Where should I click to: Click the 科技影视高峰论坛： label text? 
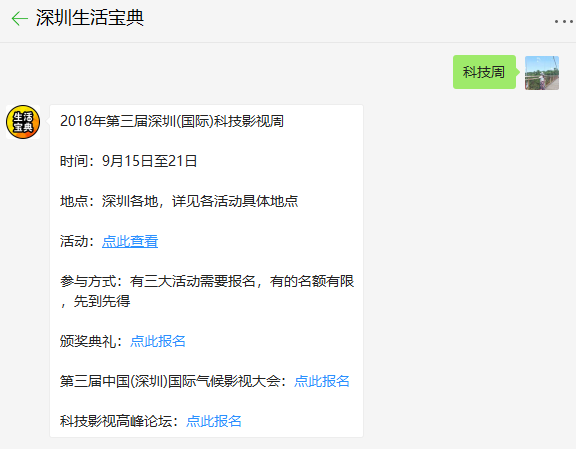(120, 421)
